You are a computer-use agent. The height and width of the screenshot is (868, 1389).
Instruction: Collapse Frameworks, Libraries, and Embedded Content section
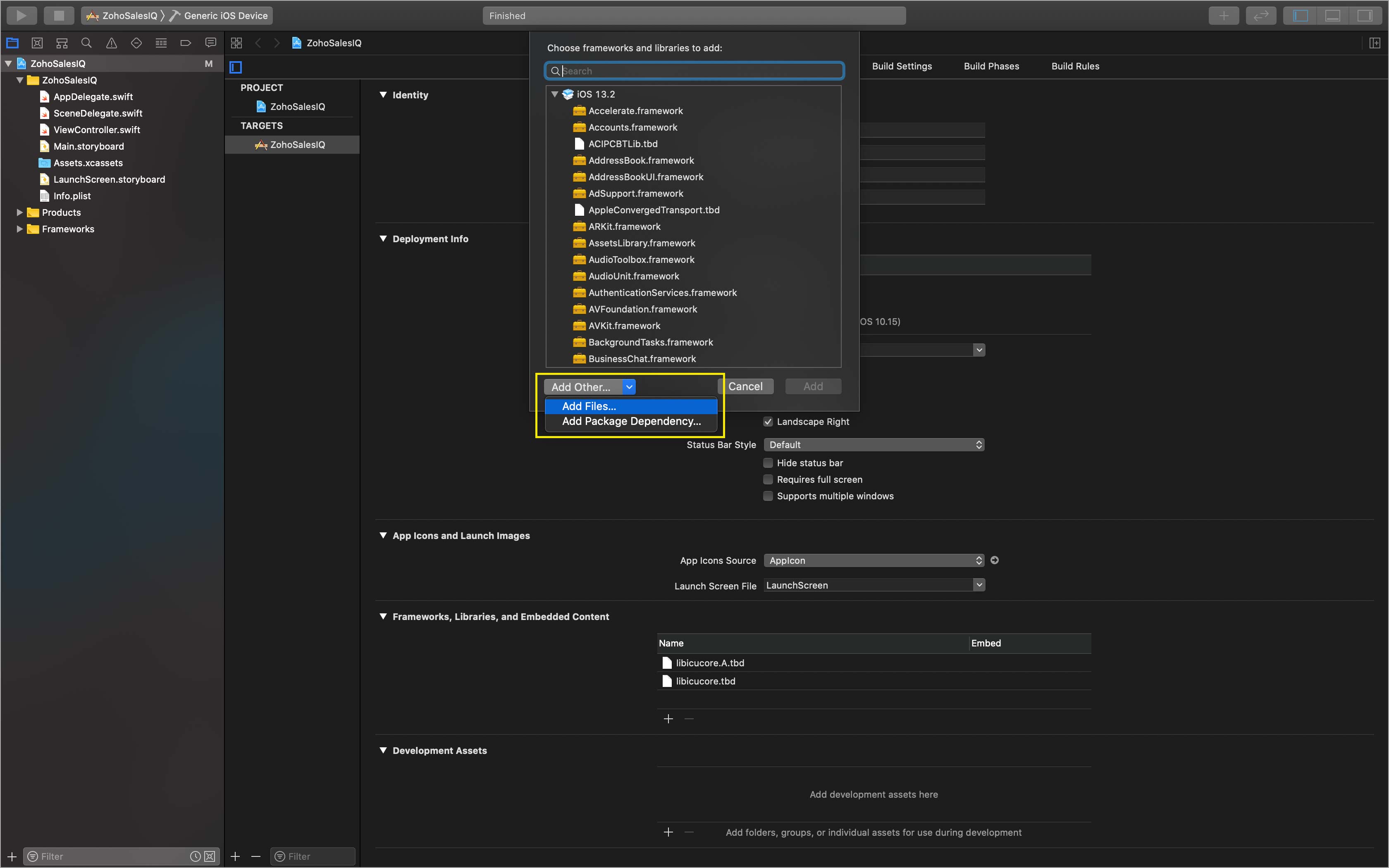(x=383, y=616)
